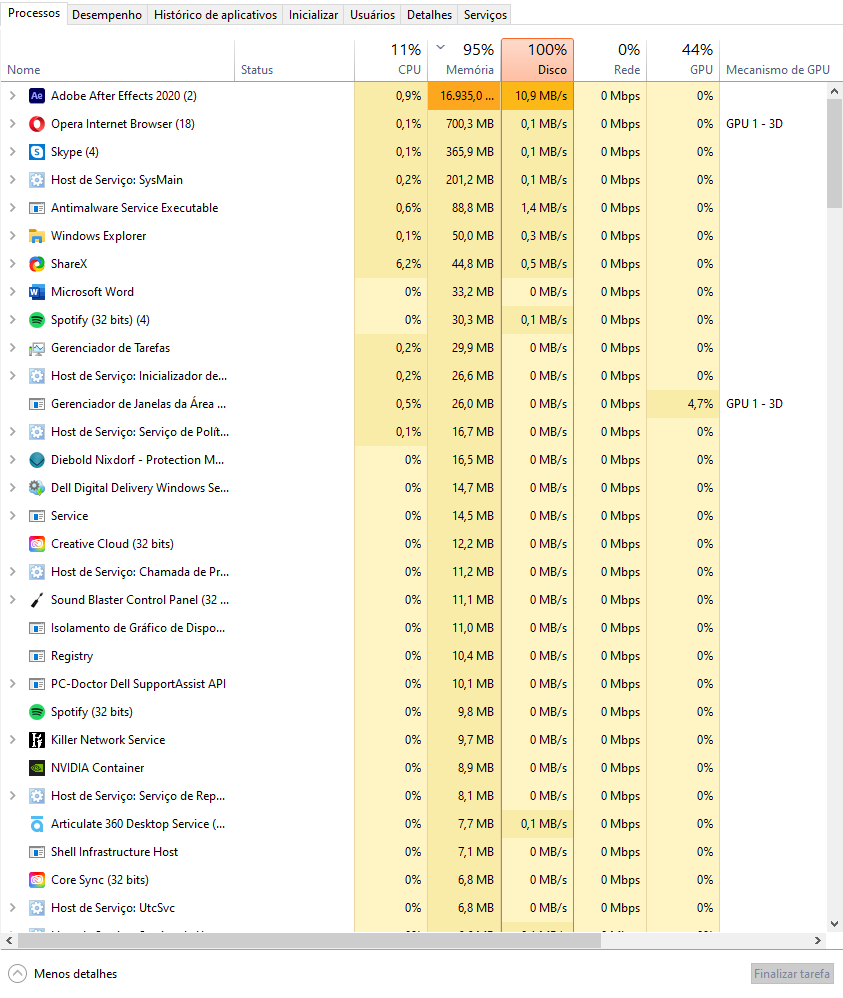Switch to the Desempenho tab
Image resolution: width=843 pixels, height=998 pixels.
[x=107, y=15]
